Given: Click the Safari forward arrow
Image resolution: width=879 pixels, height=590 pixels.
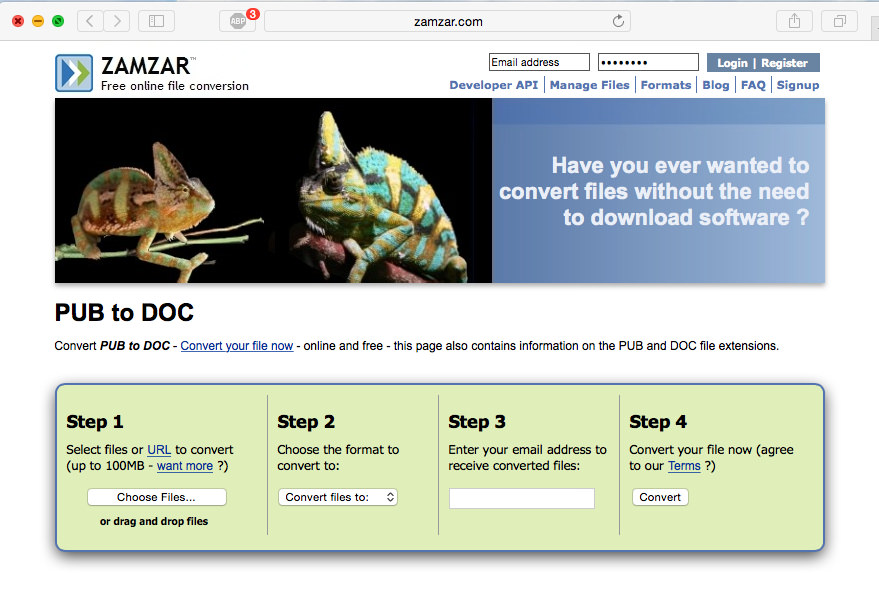Looking at the screenshot, I should click(x=117, y=21).
